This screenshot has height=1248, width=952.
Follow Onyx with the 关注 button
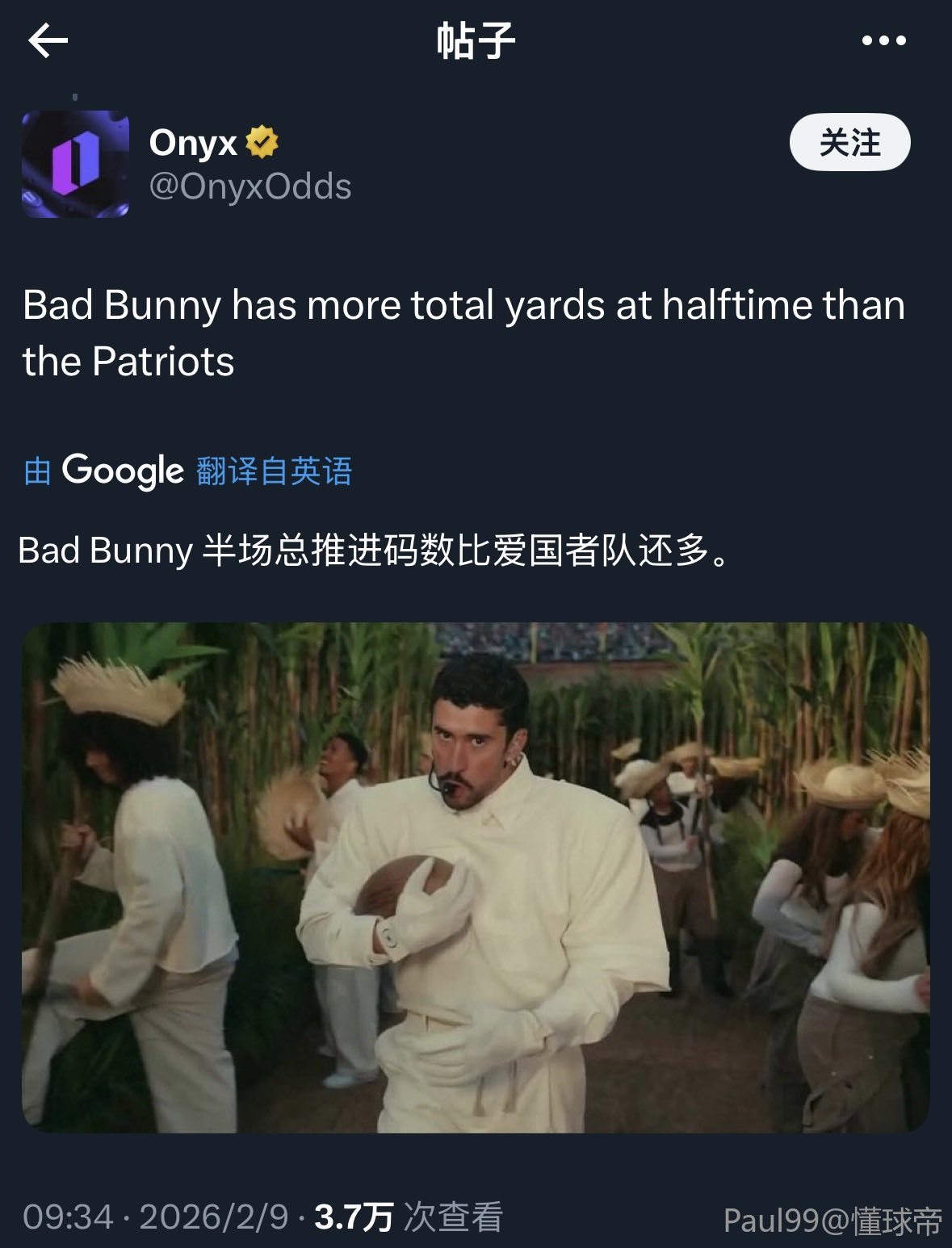(x=849, y=142)
